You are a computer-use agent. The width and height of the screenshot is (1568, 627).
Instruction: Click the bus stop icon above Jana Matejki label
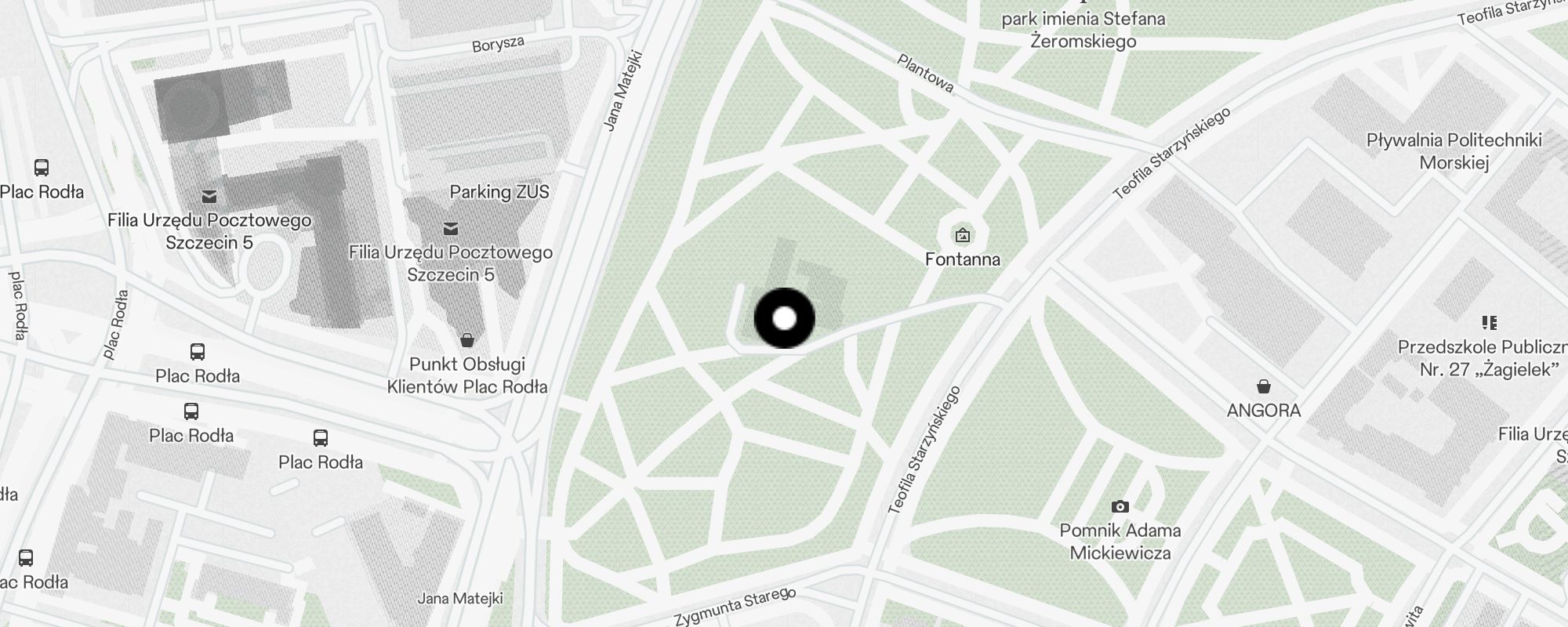(x=320, y=437)
